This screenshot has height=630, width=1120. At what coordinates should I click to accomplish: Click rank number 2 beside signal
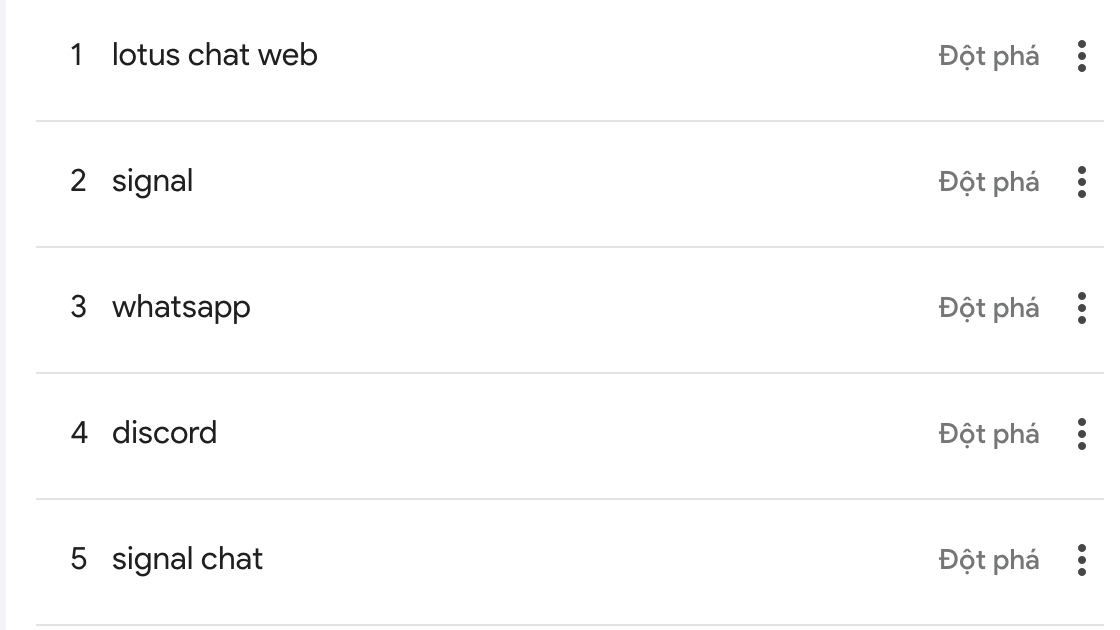tap(78, 181)
